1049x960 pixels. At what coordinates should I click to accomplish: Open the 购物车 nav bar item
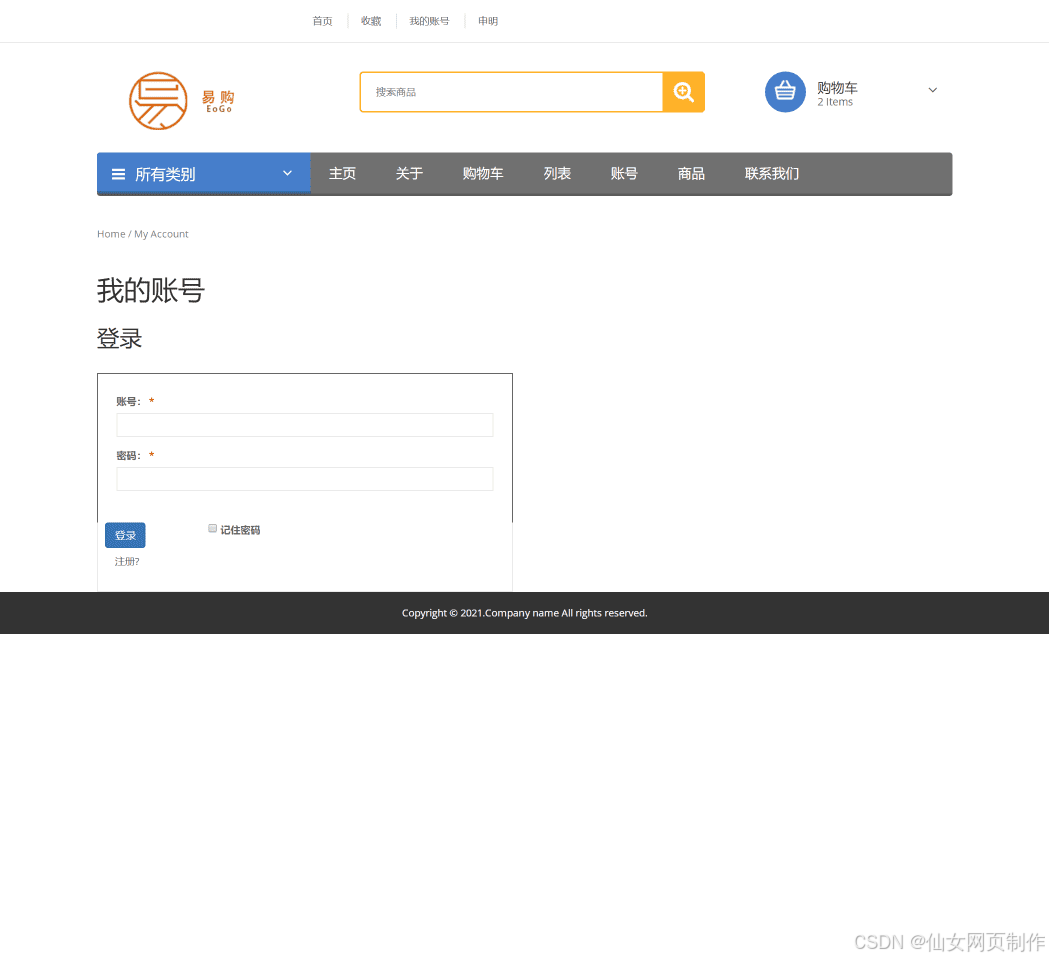[x=483, y=174]
